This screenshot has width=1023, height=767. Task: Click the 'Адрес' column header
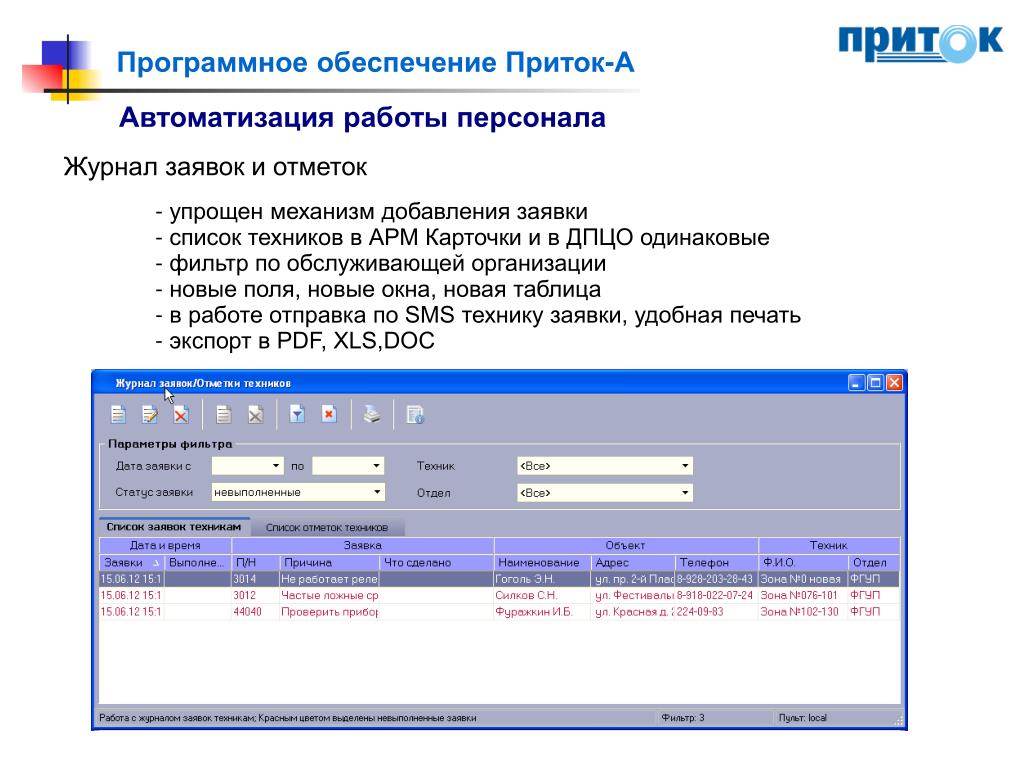pos(633,562)
